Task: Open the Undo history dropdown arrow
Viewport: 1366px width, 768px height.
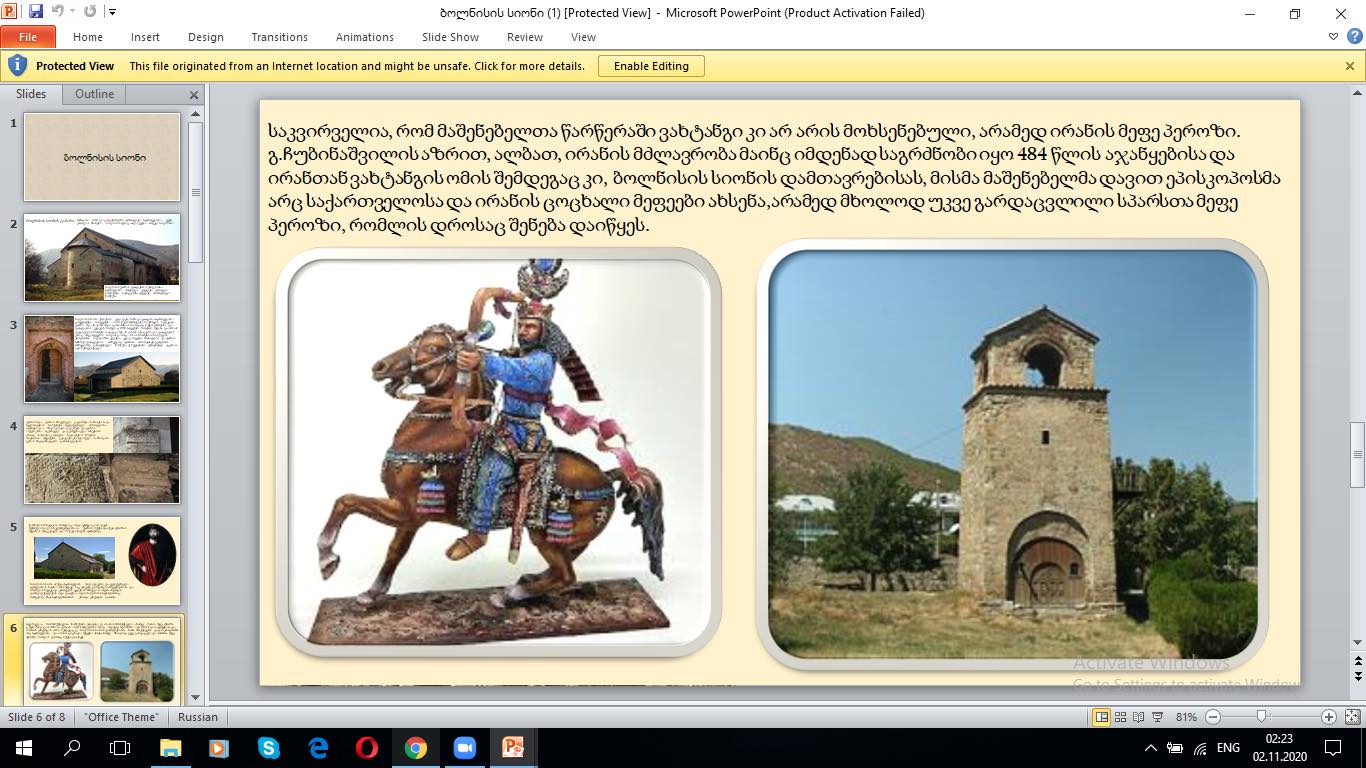Action: tap(72, 13)
